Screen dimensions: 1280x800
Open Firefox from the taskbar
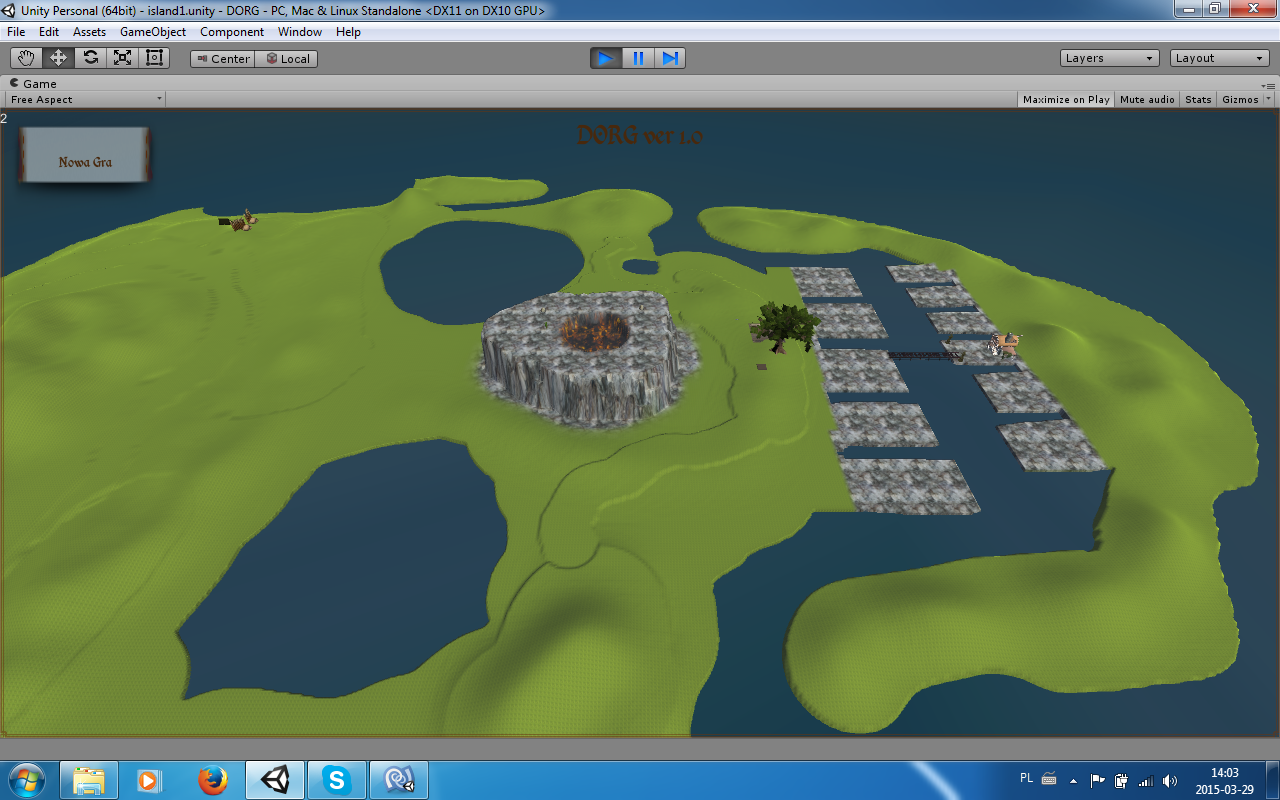tap(212, 780)
